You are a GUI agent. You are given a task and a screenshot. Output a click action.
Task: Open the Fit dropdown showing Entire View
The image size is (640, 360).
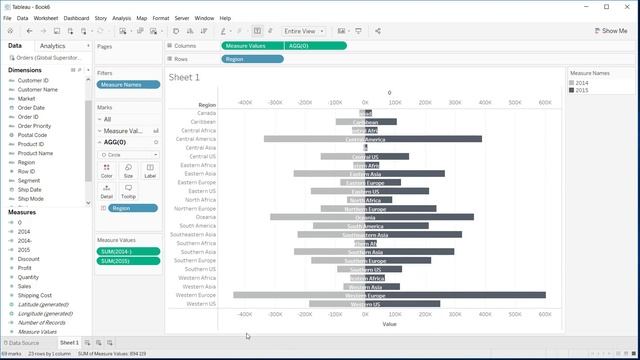tap(303, 31)
